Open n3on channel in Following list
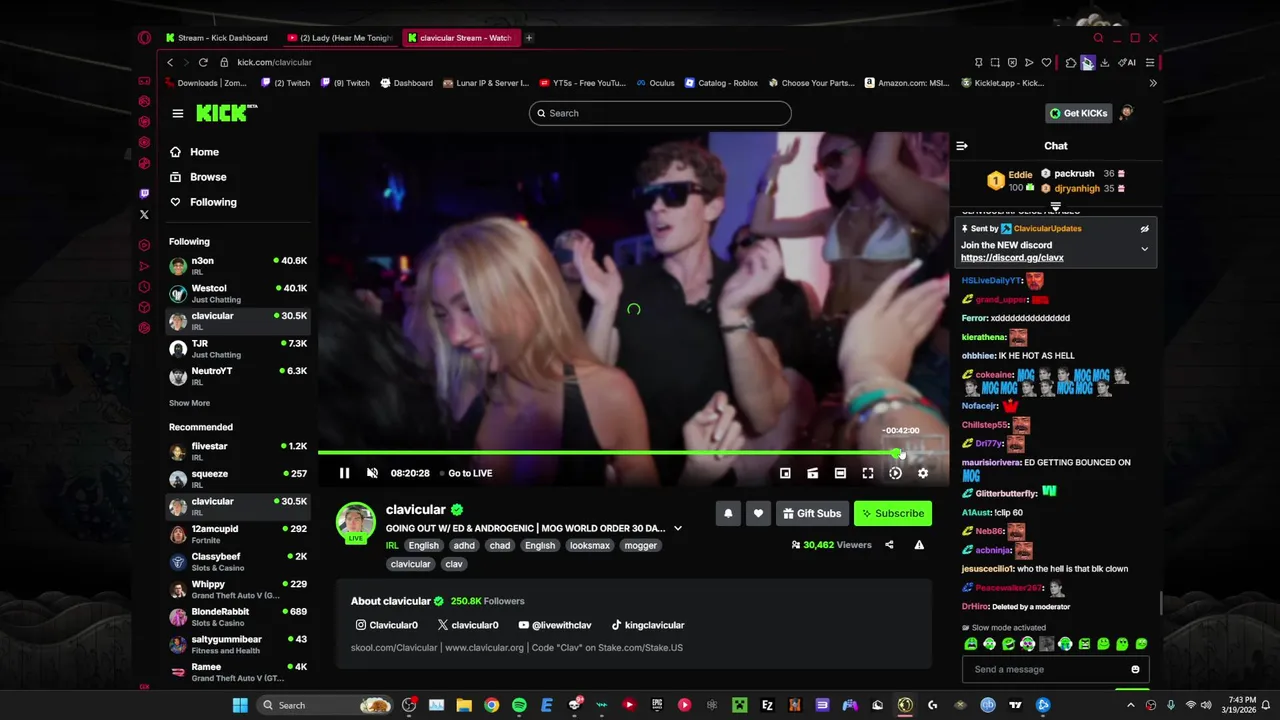This screenshot has width=1280, height=720. pos(238,266)
